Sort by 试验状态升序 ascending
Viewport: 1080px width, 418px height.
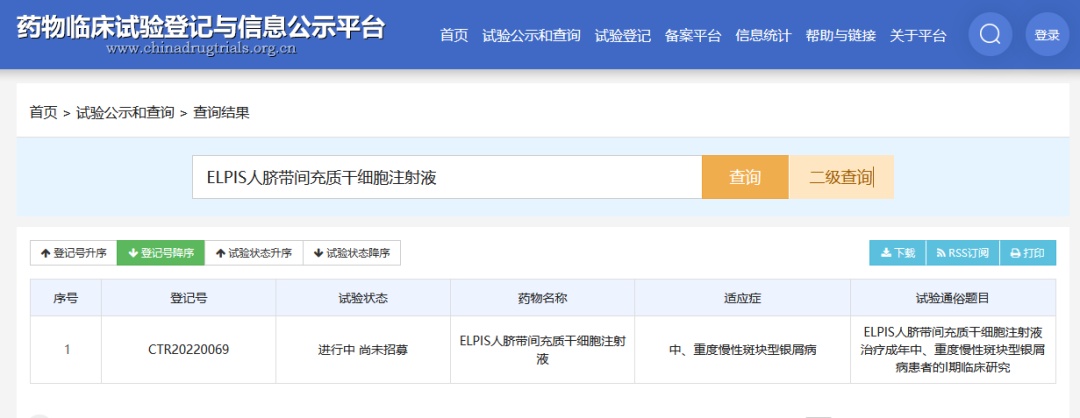tap(253, 253)
